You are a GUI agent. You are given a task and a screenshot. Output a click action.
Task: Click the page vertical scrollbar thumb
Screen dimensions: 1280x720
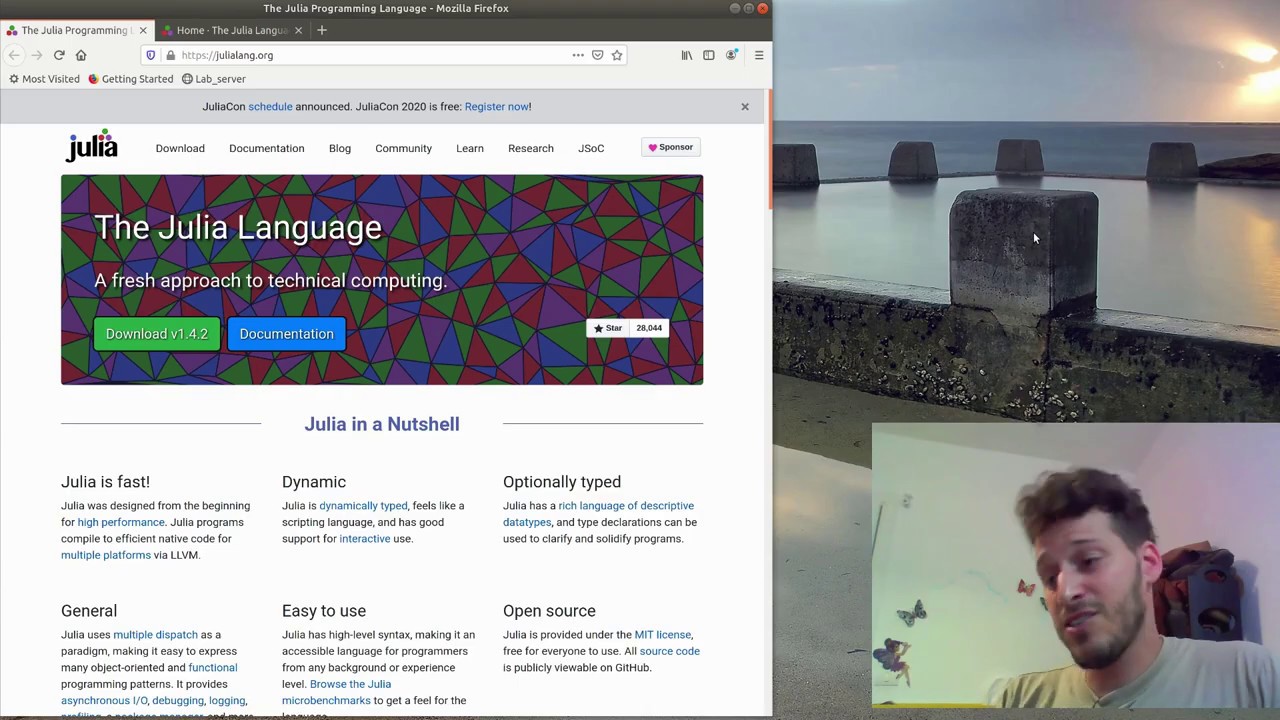tap(770, 150)
